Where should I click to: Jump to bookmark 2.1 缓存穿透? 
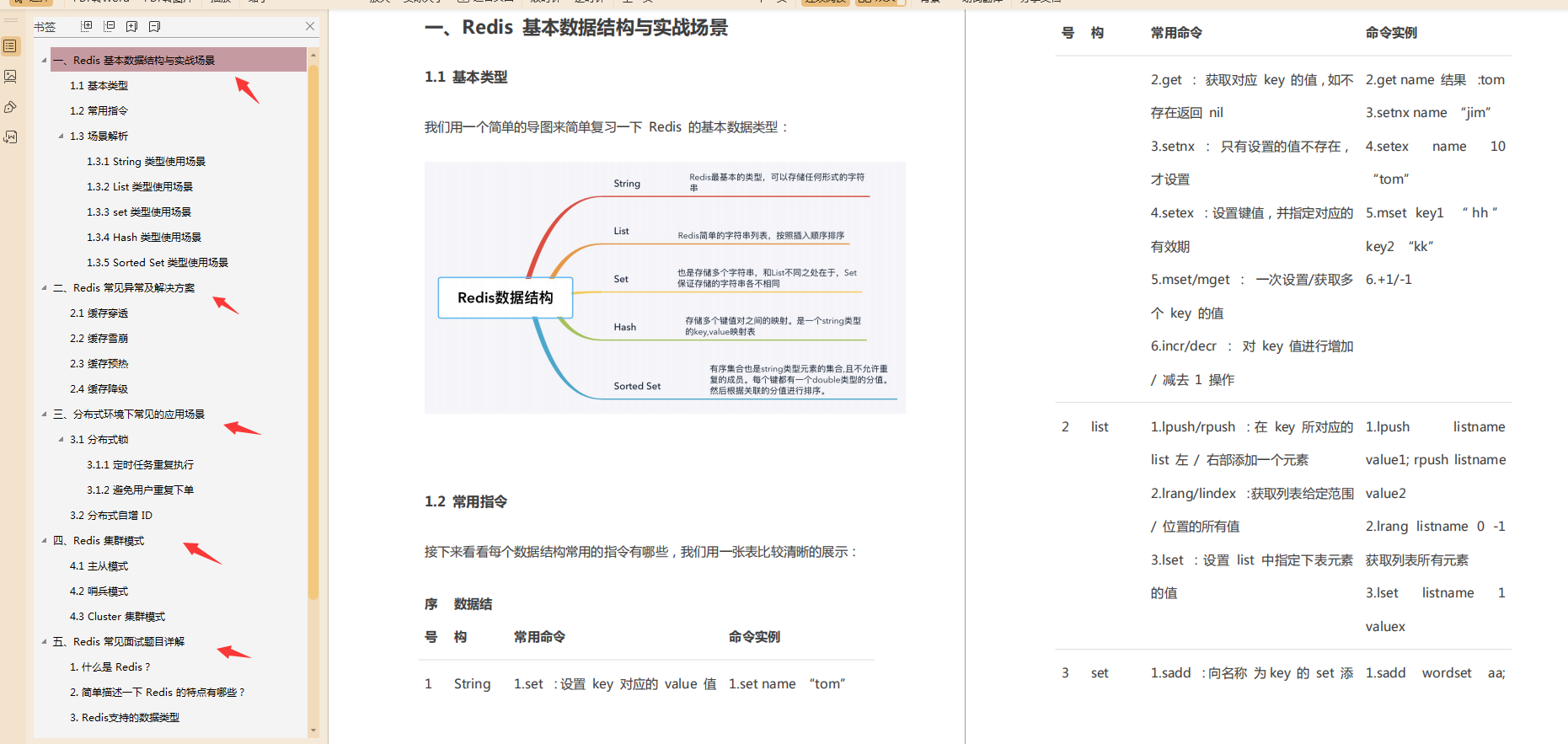tap(99, 313)
